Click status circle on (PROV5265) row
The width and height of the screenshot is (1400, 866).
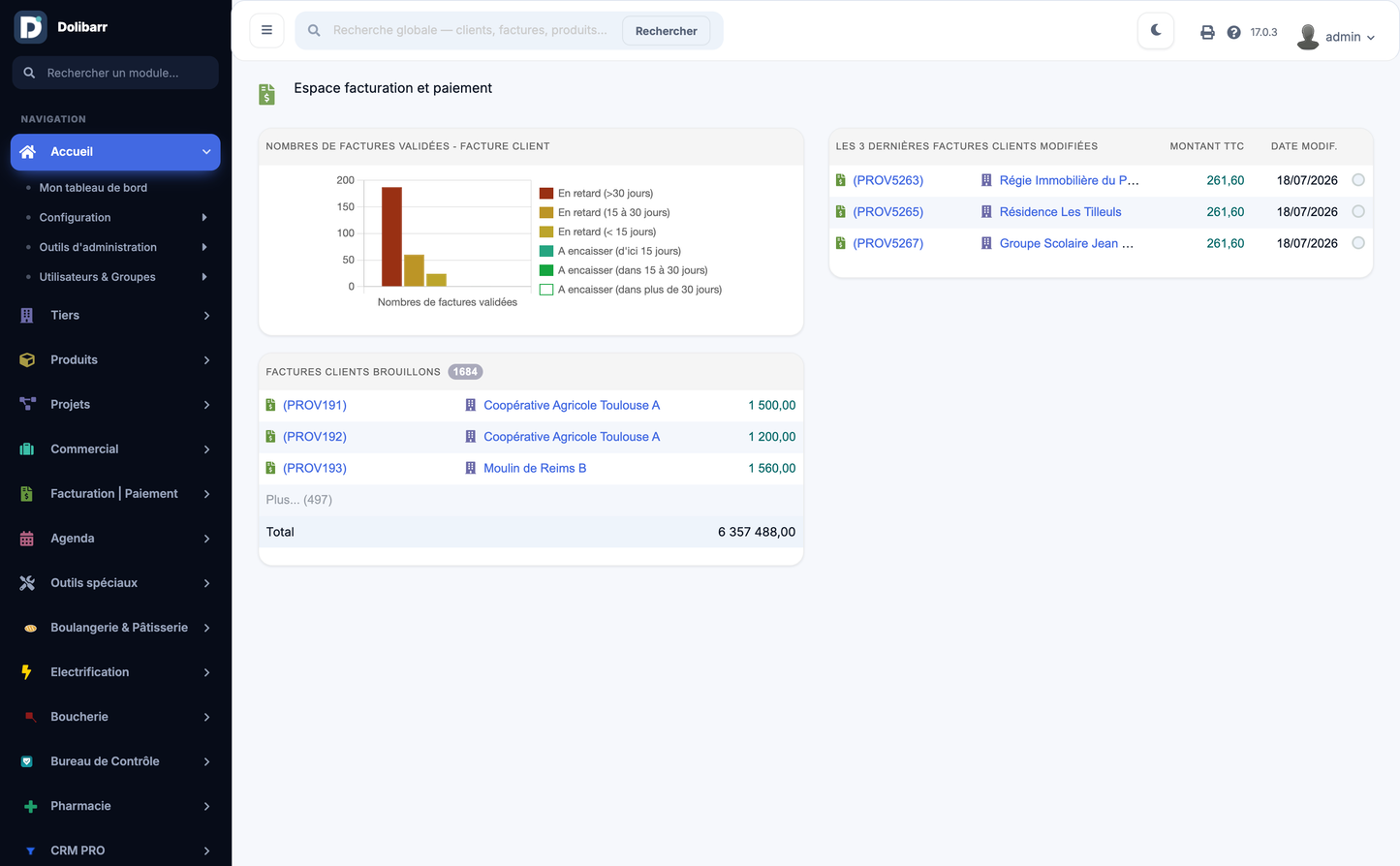point(1358,211)
